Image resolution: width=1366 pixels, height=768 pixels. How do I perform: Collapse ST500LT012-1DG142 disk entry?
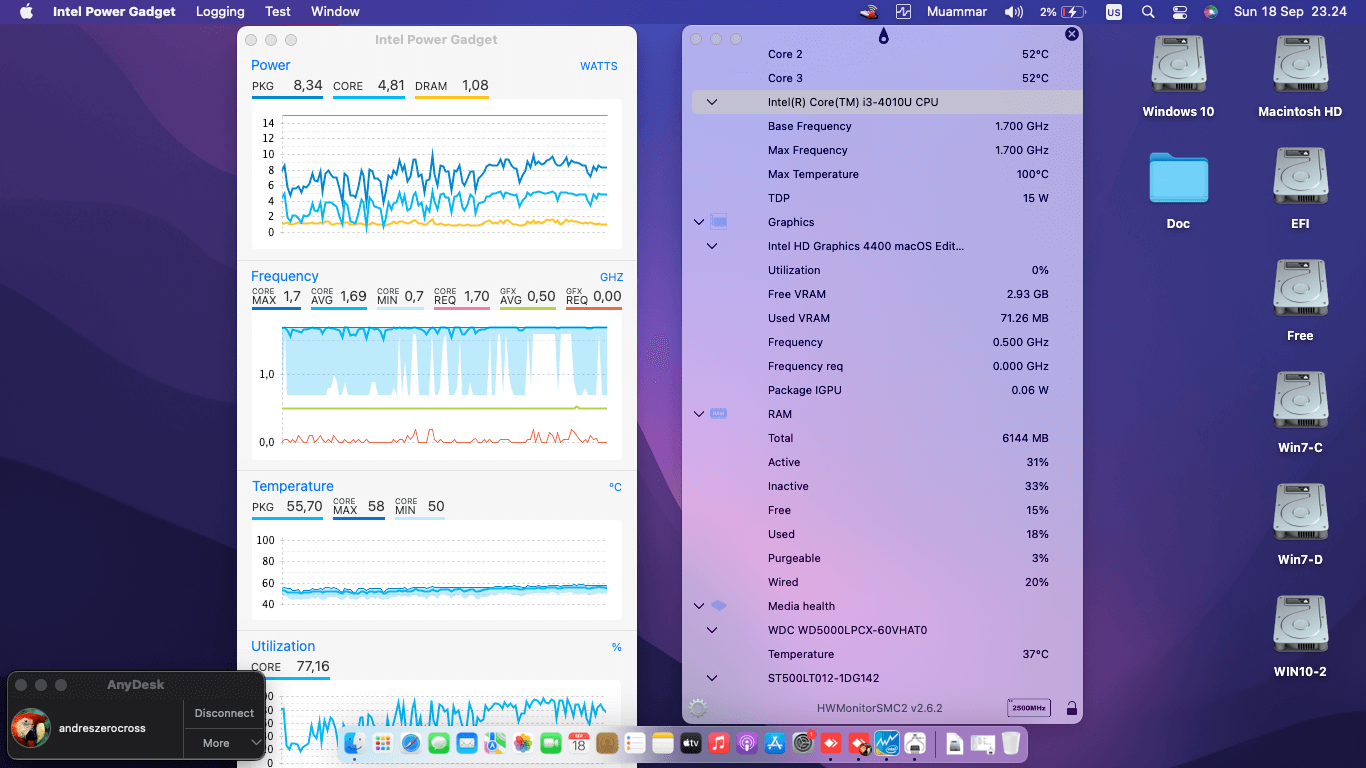click(x=712, y=678)
